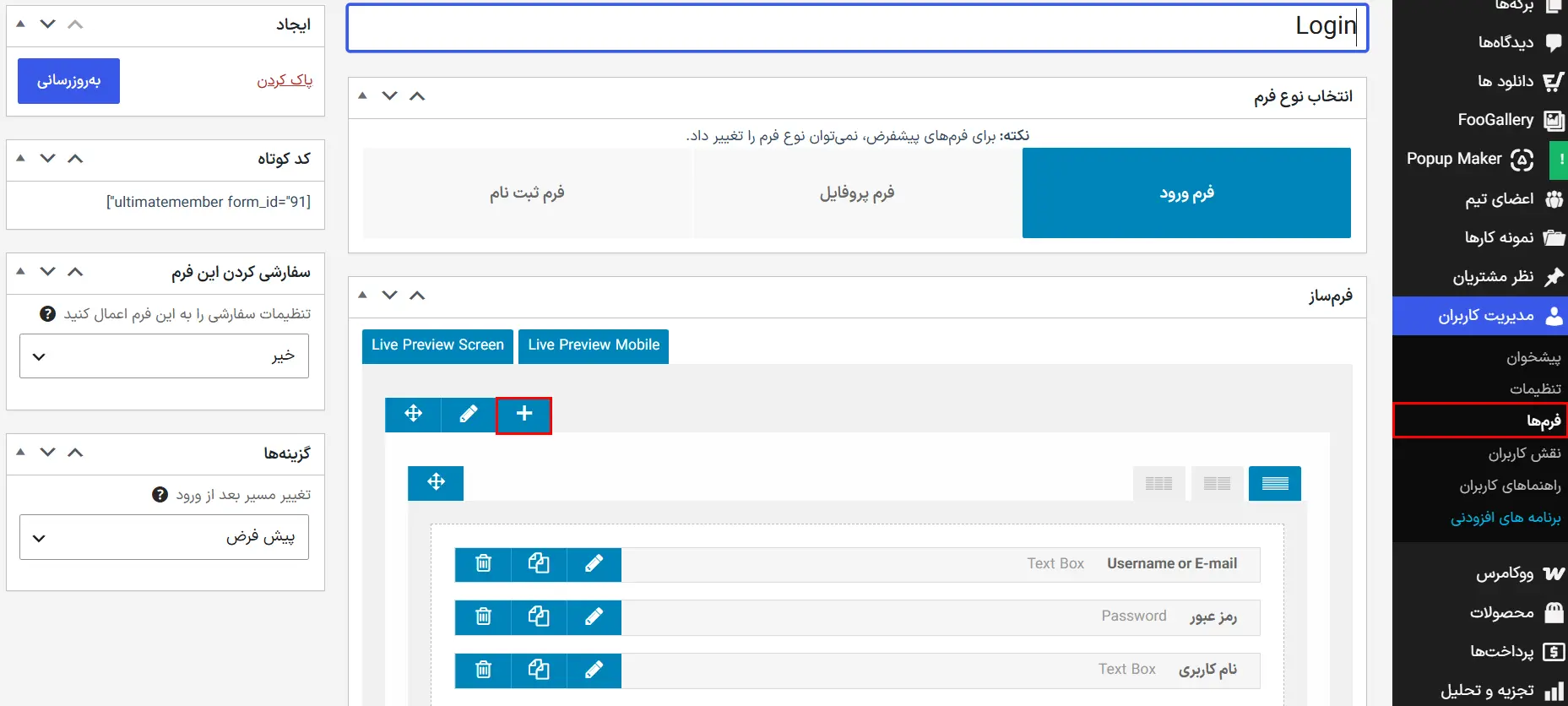Click the add row plus icon
1568x706 pixels.
[524, 415]
